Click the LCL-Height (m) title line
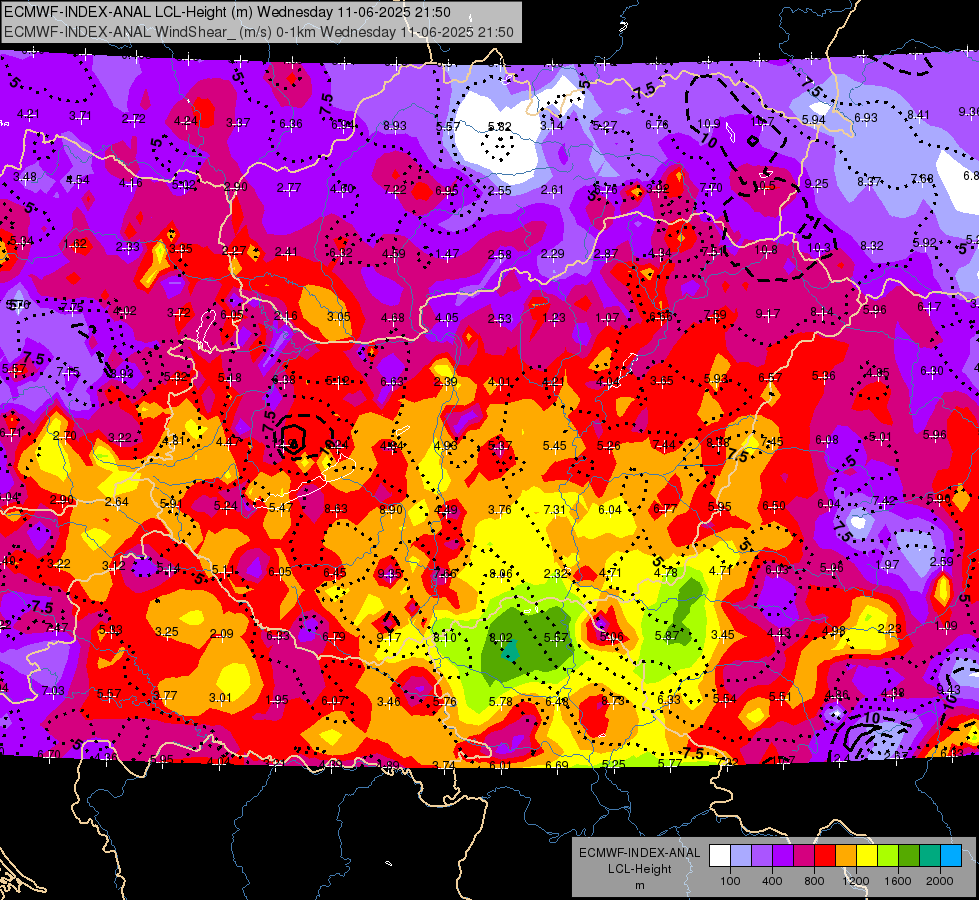Image resolution: width=979 pixels, height=900 pixels. click(x=228, y=12)
